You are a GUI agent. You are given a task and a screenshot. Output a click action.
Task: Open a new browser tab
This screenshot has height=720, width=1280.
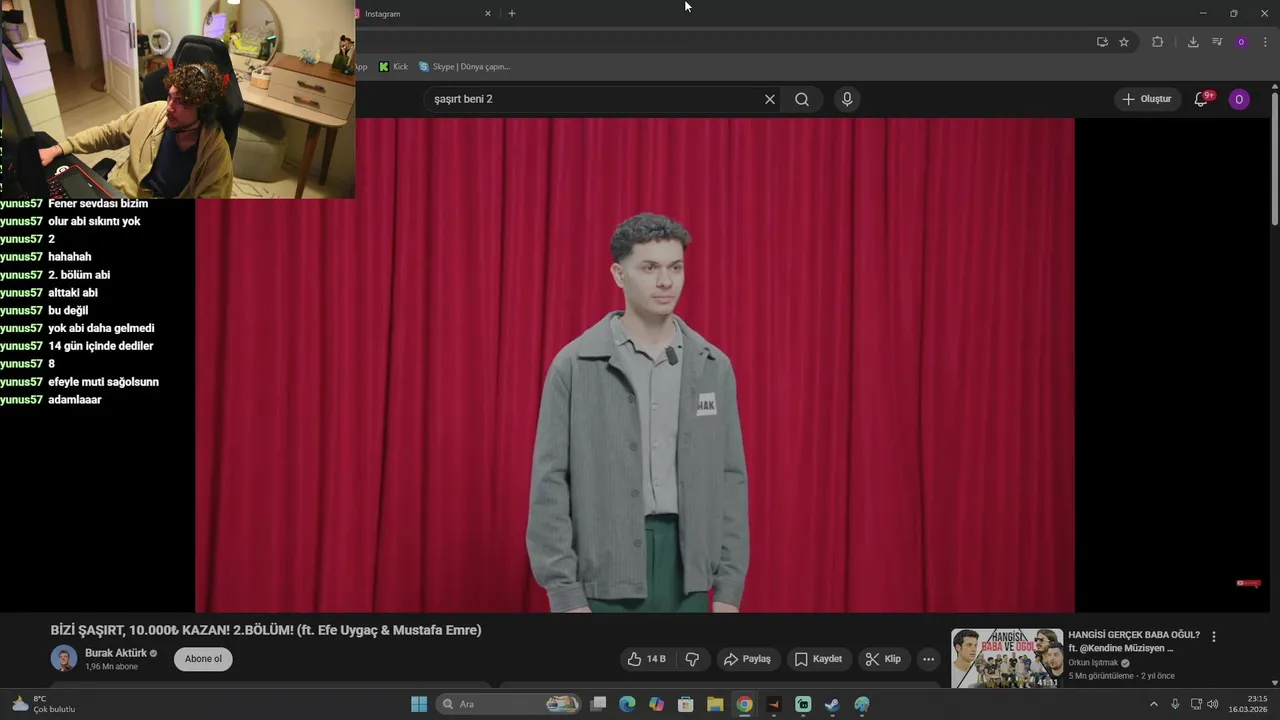[512, 14]
